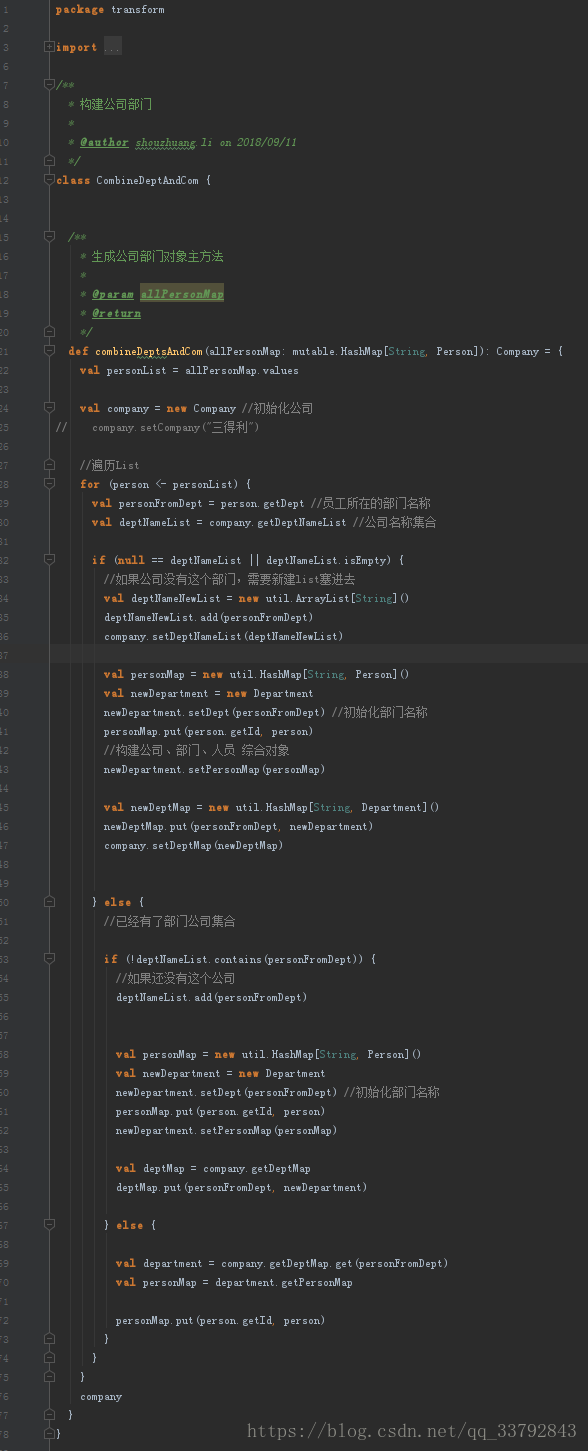
Task: Click 'val newDeptMap' declaration line
Action: pyautogui.click(x=271, y=807)
